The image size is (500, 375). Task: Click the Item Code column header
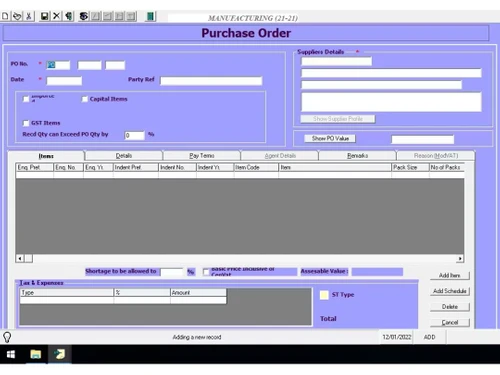pyautogui.click(x=256, y=167)
